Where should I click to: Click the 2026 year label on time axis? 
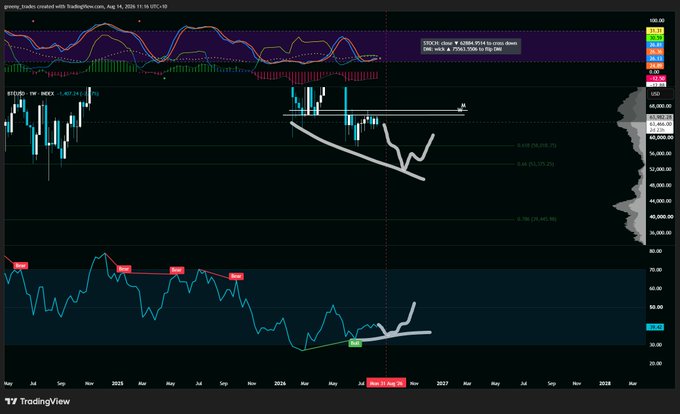click(280, 383)
